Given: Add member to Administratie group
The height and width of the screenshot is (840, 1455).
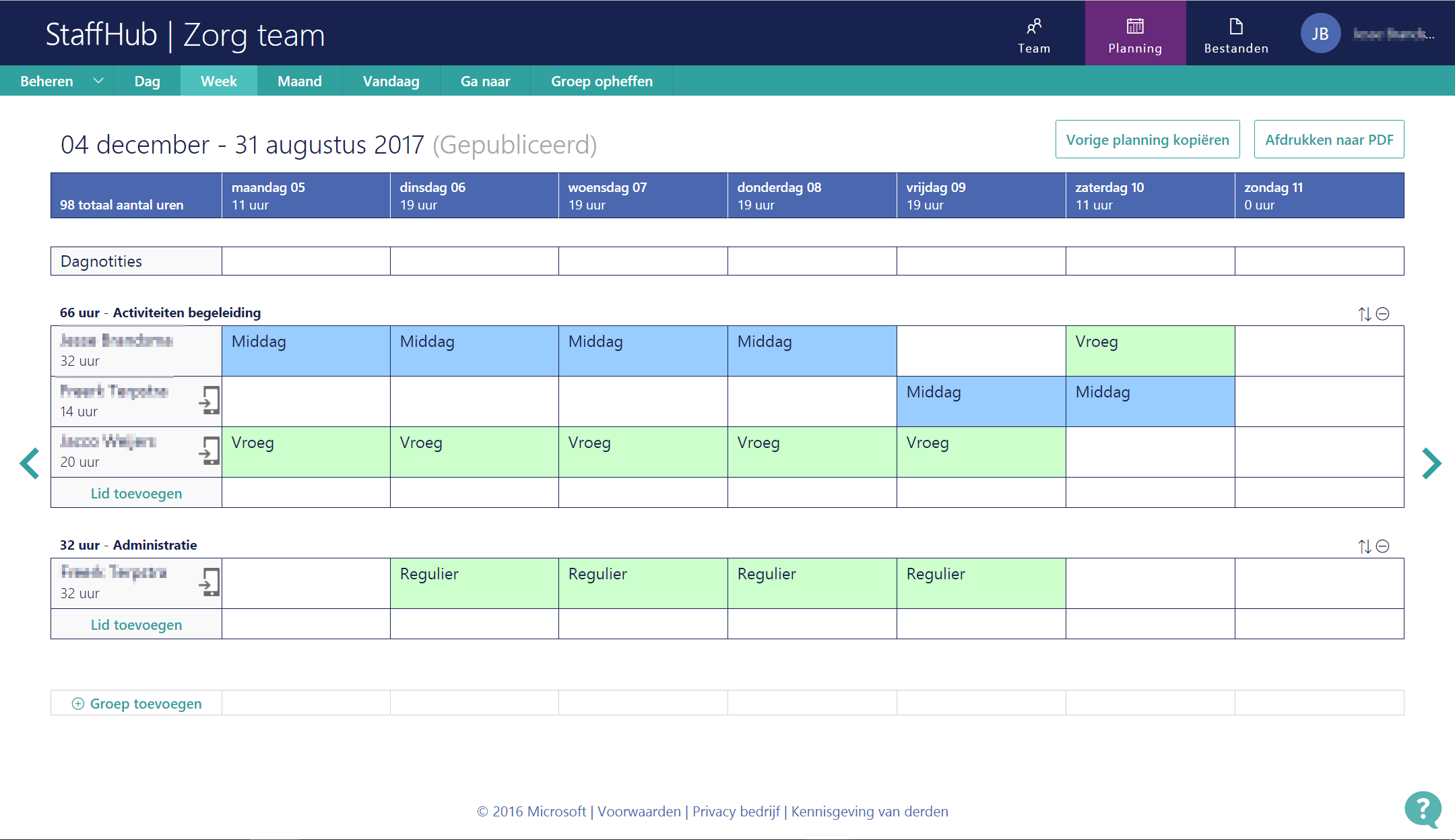Looking at the screenshot, I should click(x=137, y=624).
